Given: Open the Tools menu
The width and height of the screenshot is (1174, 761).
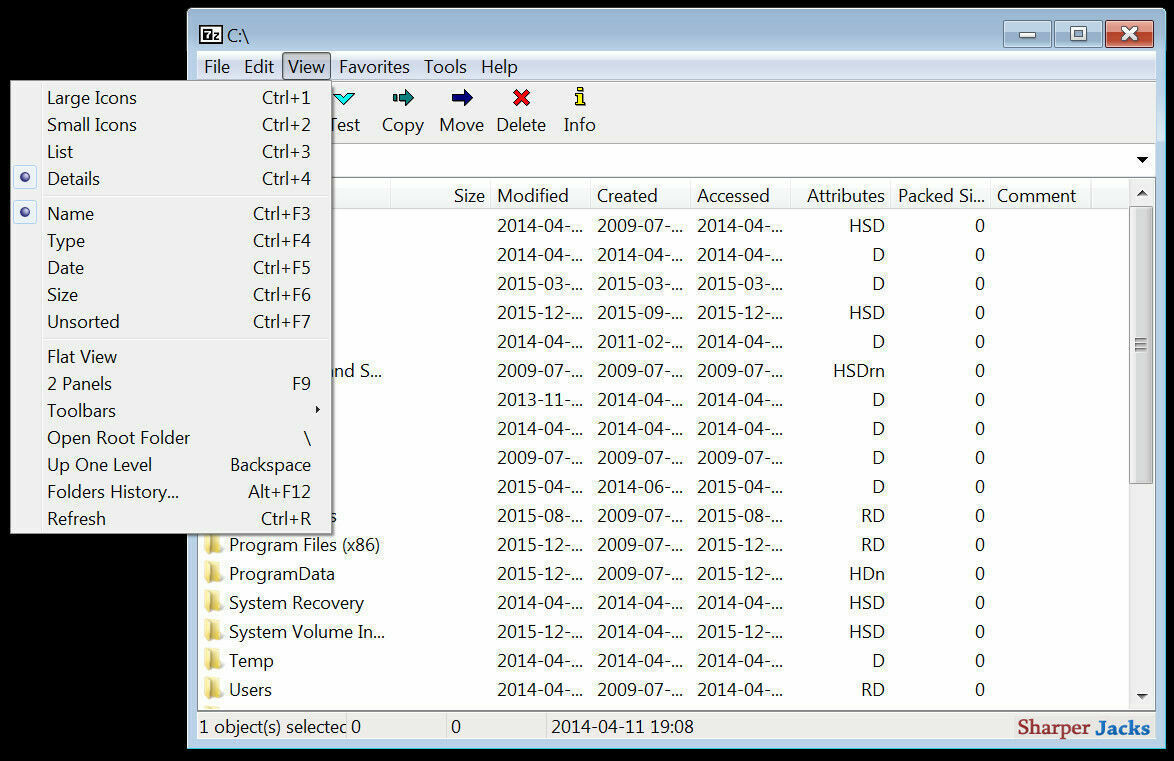Looking at the screenshot, I should pos(445,67).
